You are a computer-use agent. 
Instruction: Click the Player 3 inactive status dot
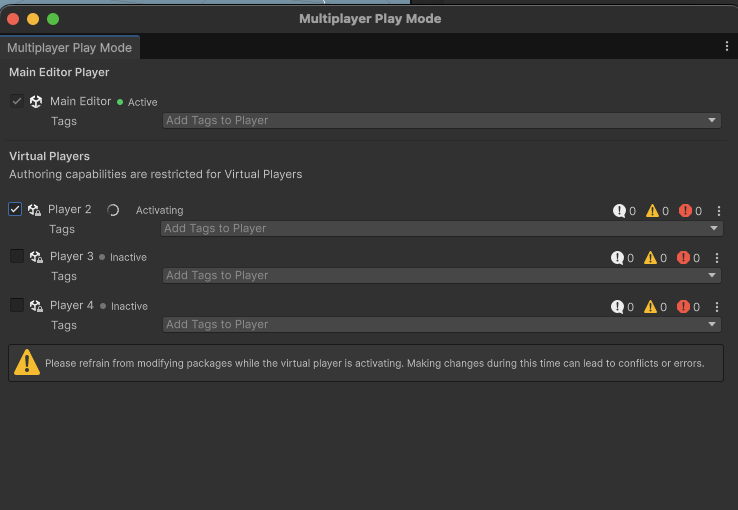[102, 257]
